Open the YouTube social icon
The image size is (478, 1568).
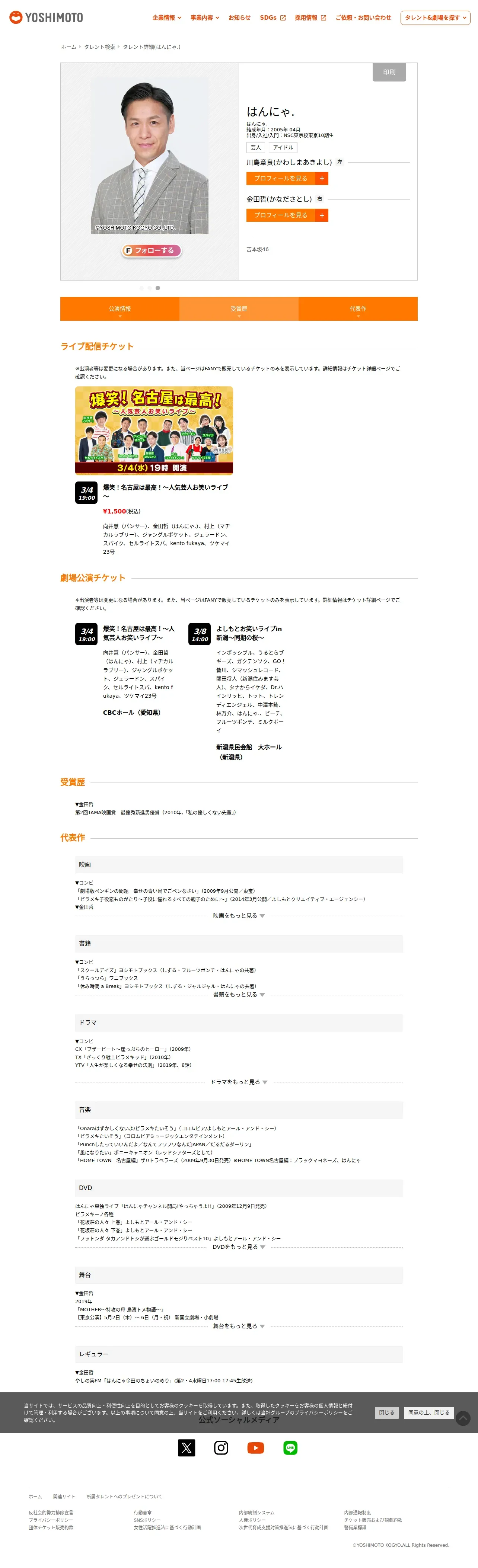[256, 1447]
